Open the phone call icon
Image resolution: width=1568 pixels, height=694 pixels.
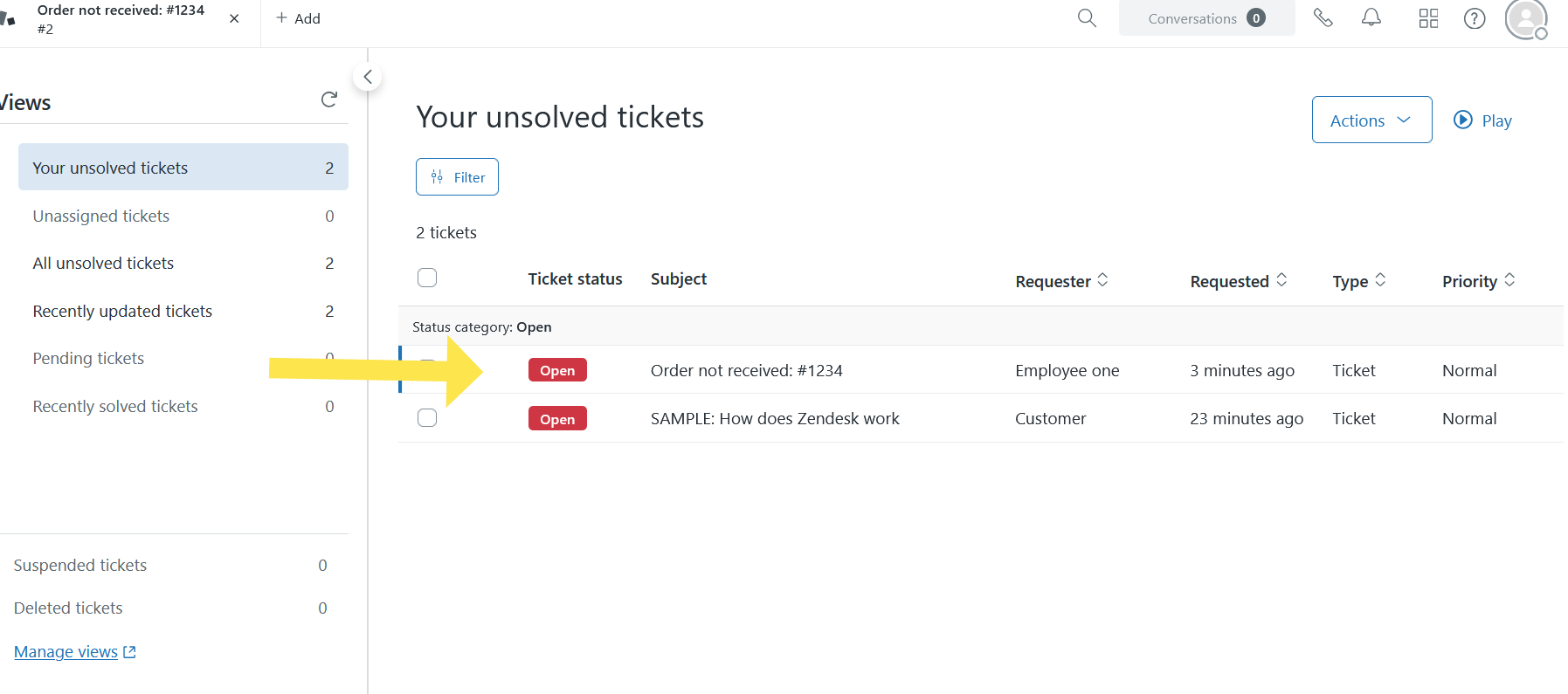pos(1323,18)
